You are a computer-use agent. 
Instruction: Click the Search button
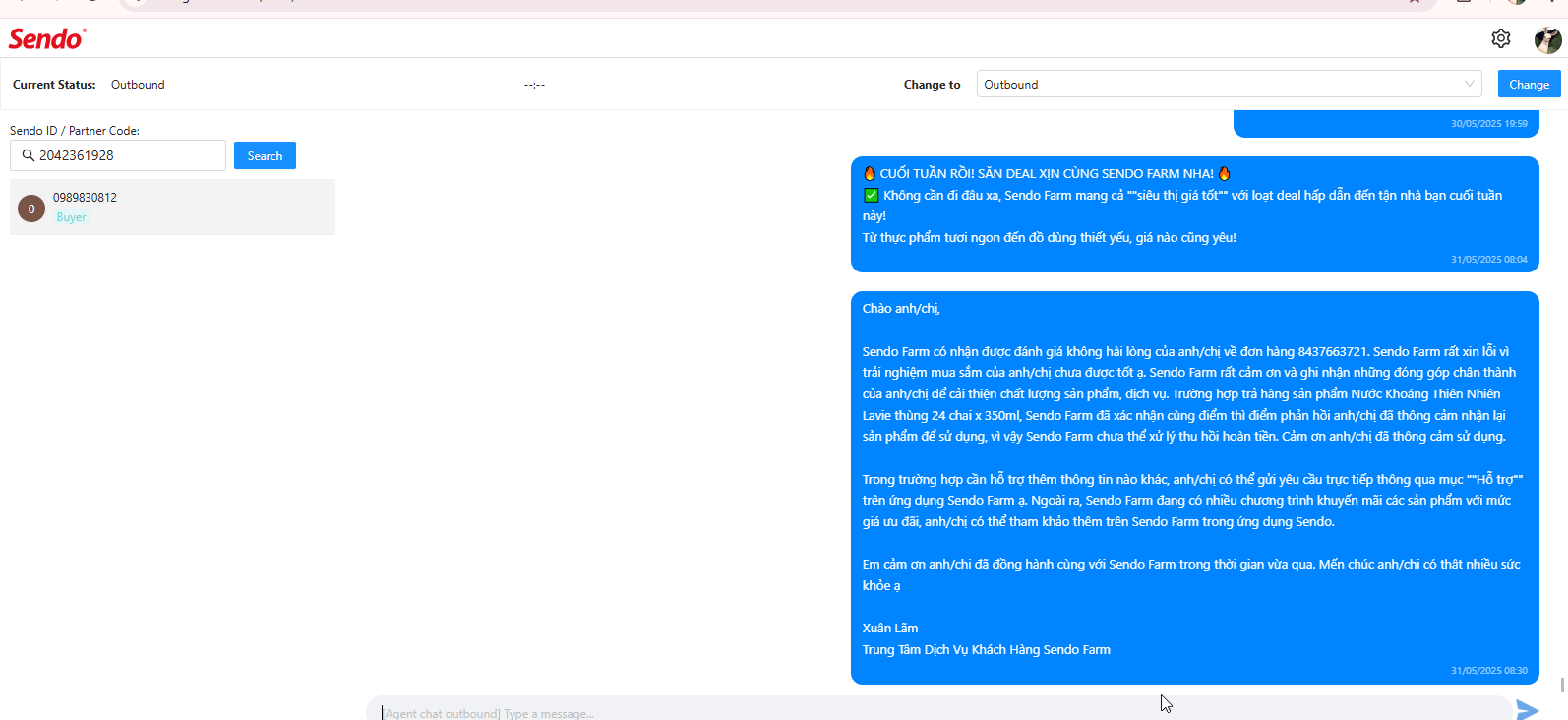pyautogui.click(x=265, y=155)
